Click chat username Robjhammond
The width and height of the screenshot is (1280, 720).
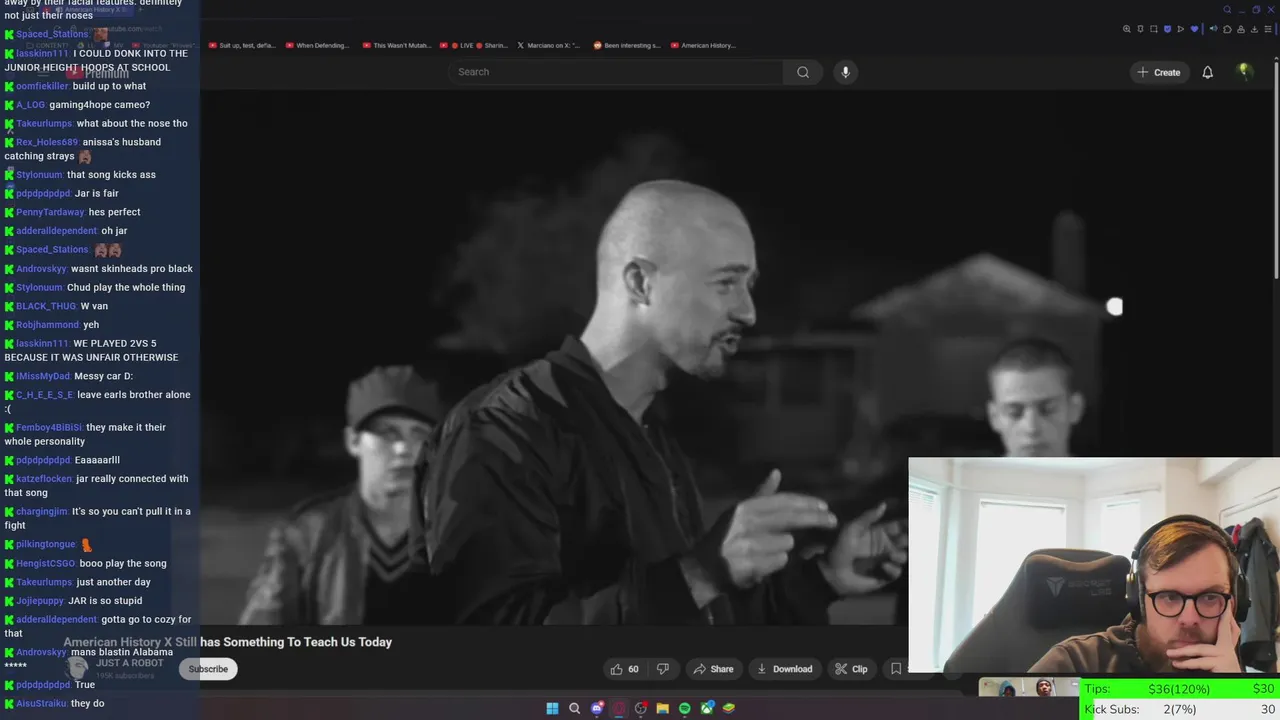point(47,325)
